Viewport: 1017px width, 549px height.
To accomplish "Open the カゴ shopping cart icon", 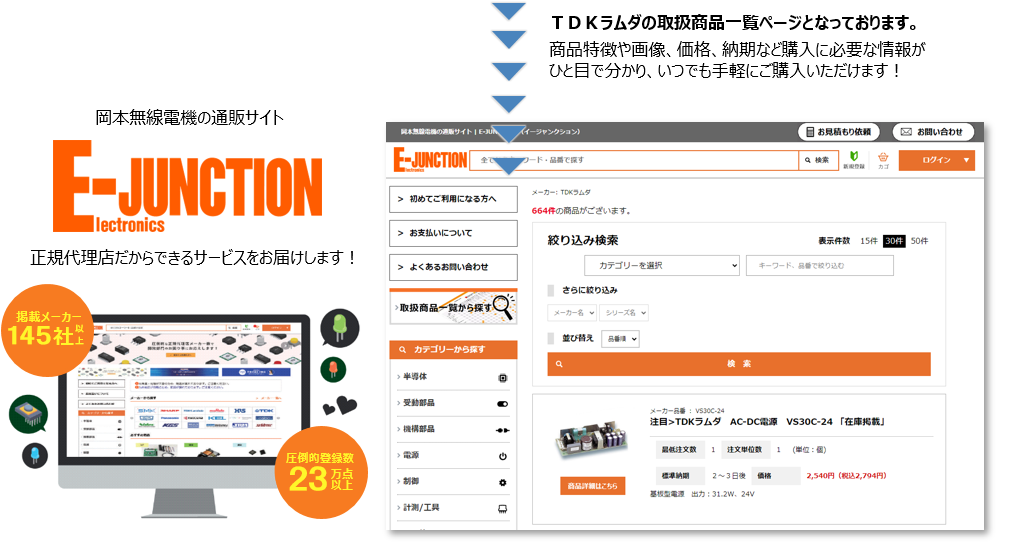I will (x=883, y=160).
